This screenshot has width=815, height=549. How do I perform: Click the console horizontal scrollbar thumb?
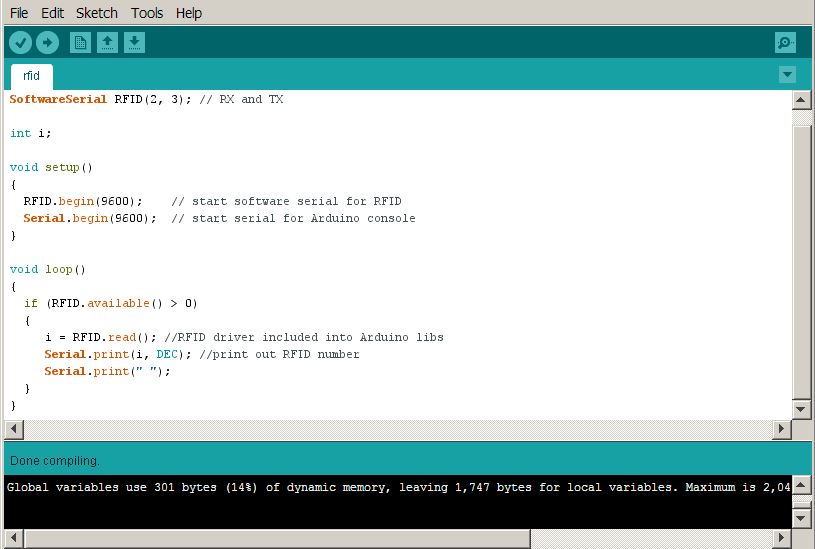tap(277, 538)
